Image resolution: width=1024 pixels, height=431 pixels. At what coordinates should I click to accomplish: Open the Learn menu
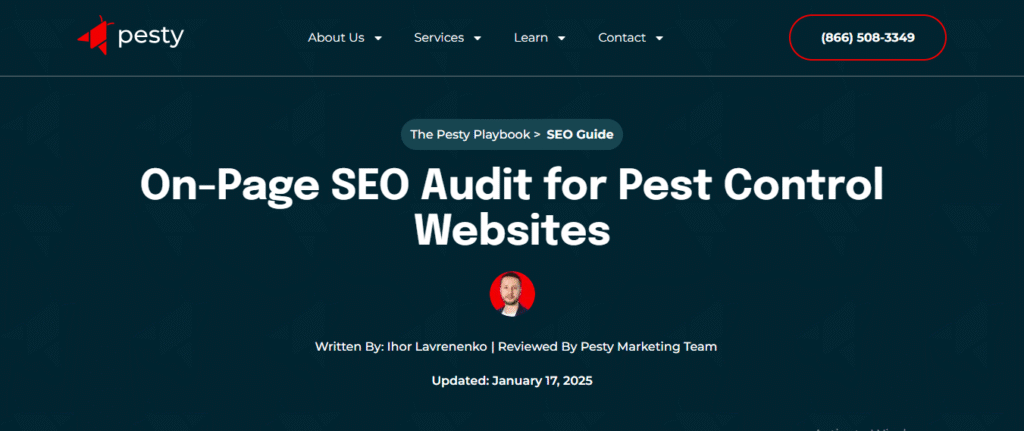coord(530,38)
